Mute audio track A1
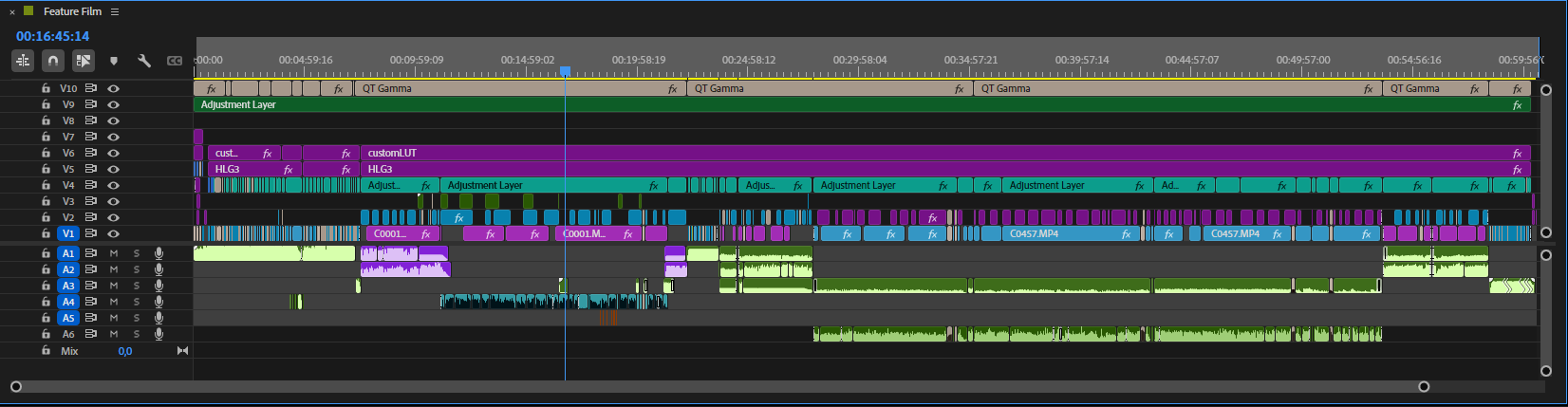The image size is (1568, 407). click(x=114, y=253)
